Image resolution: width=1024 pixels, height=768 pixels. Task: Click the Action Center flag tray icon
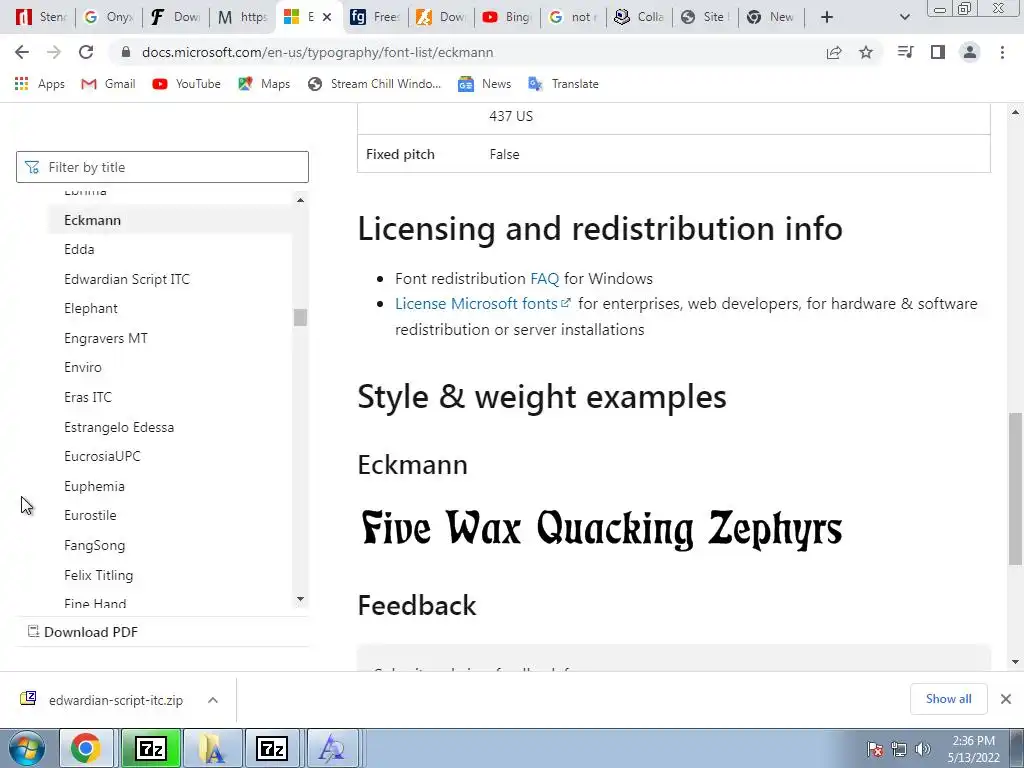pyautogui.click(x=876, y=749)
